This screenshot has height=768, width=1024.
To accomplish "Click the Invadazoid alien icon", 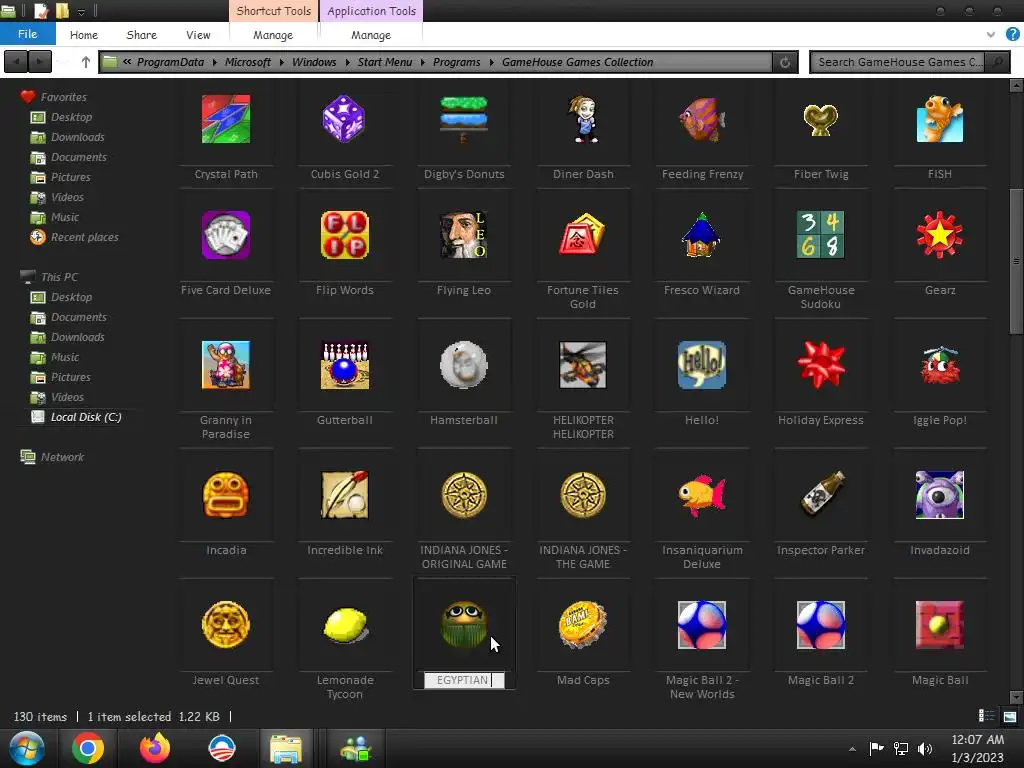I will pos(940,495).
